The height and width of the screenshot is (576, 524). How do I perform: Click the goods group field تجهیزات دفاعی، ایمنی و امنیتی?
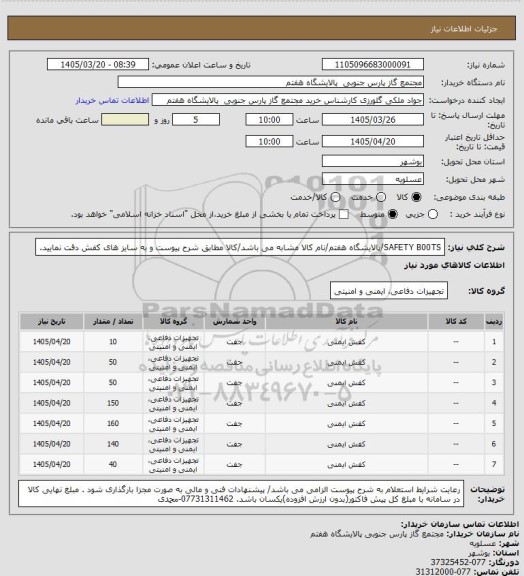389,291
